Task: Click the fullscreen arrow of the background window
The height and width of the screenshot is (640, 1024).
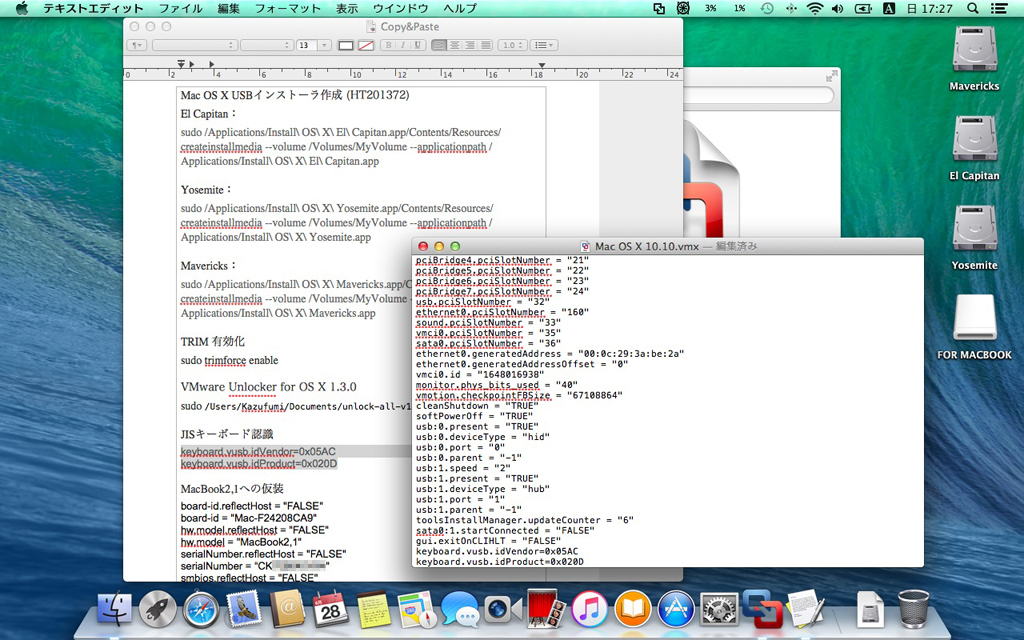Action: (830, 77)
